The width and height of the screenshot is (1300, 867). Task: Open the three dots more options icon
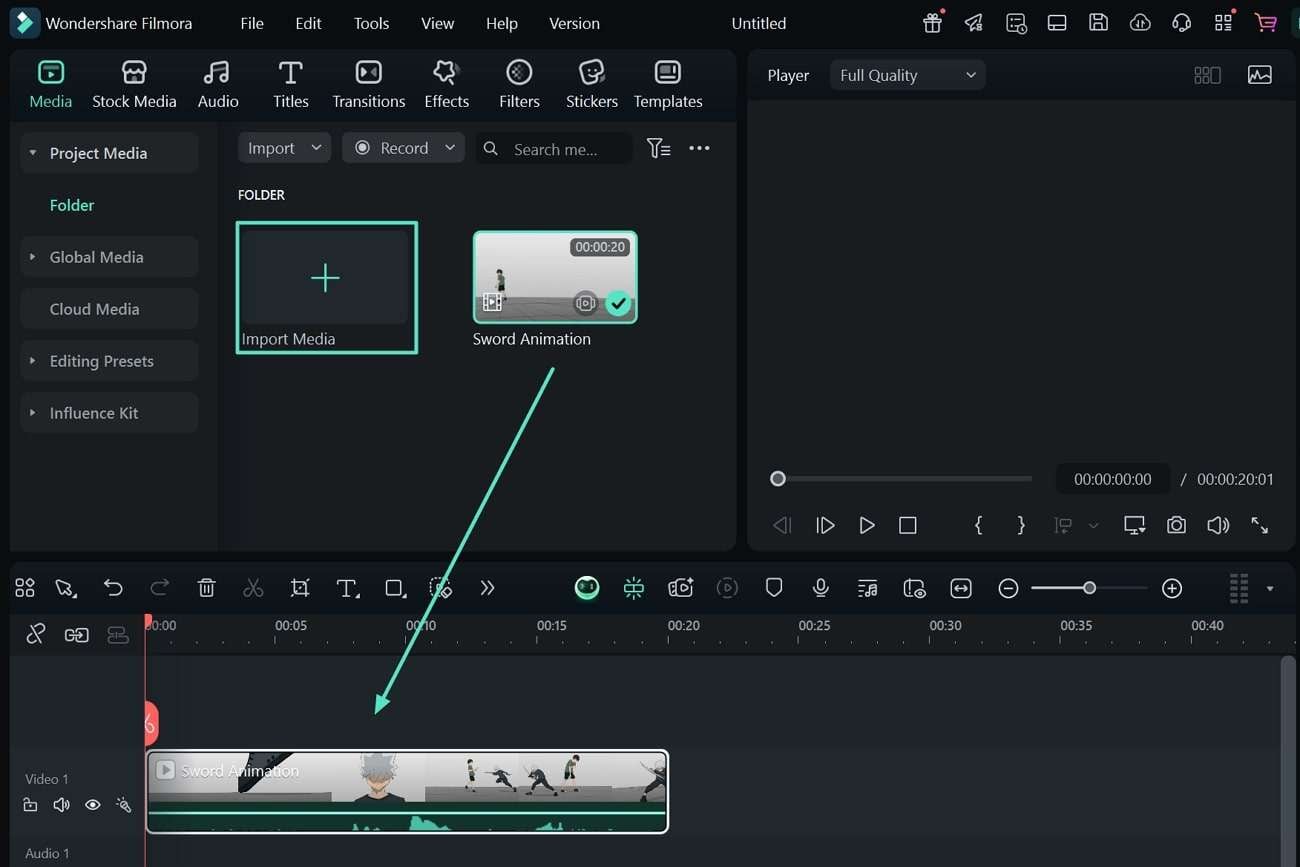click(699, 148)
